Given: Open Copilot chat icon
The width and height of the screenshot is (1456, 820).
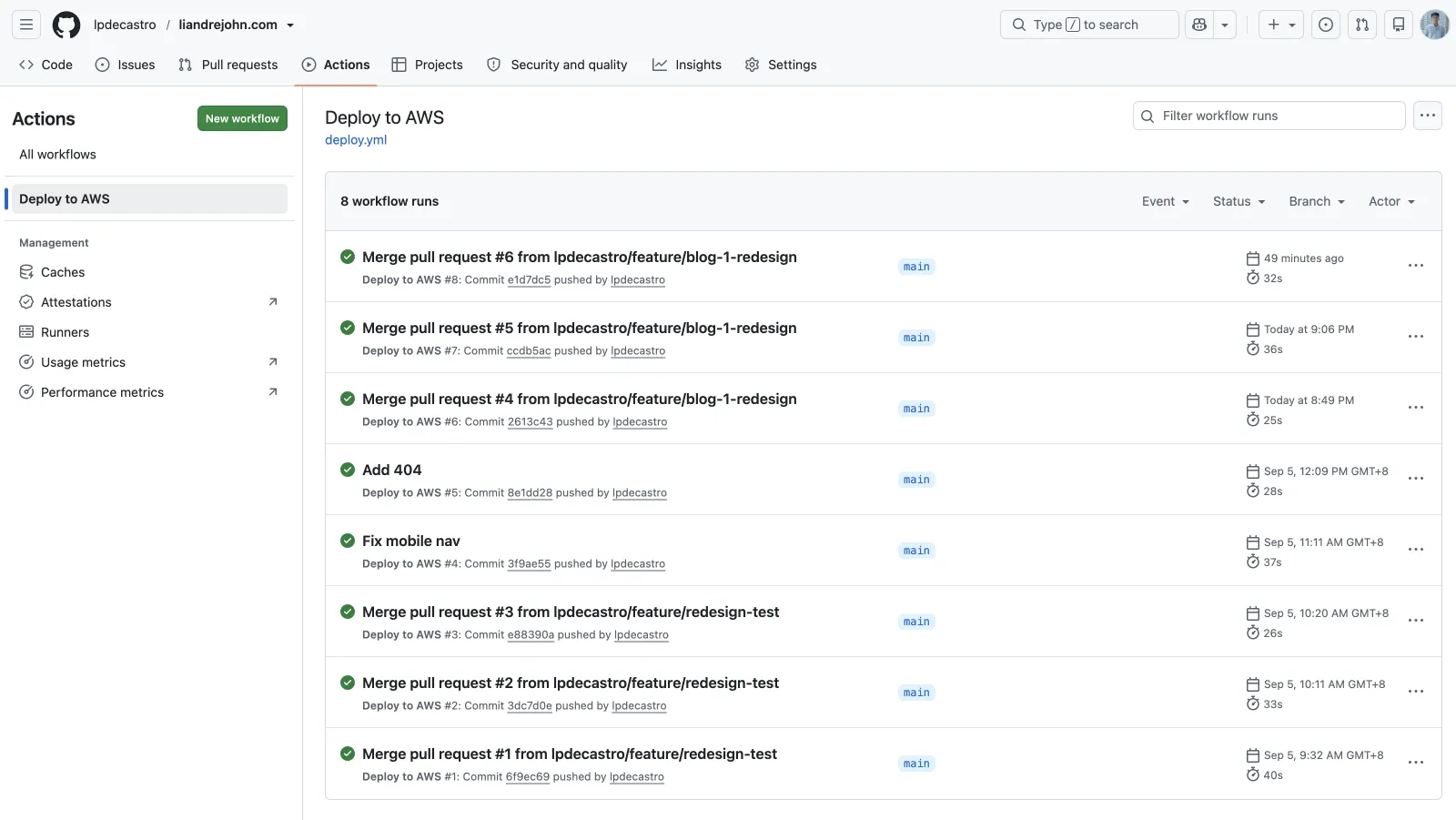Looking at the screenshot, I should 1199,25.
